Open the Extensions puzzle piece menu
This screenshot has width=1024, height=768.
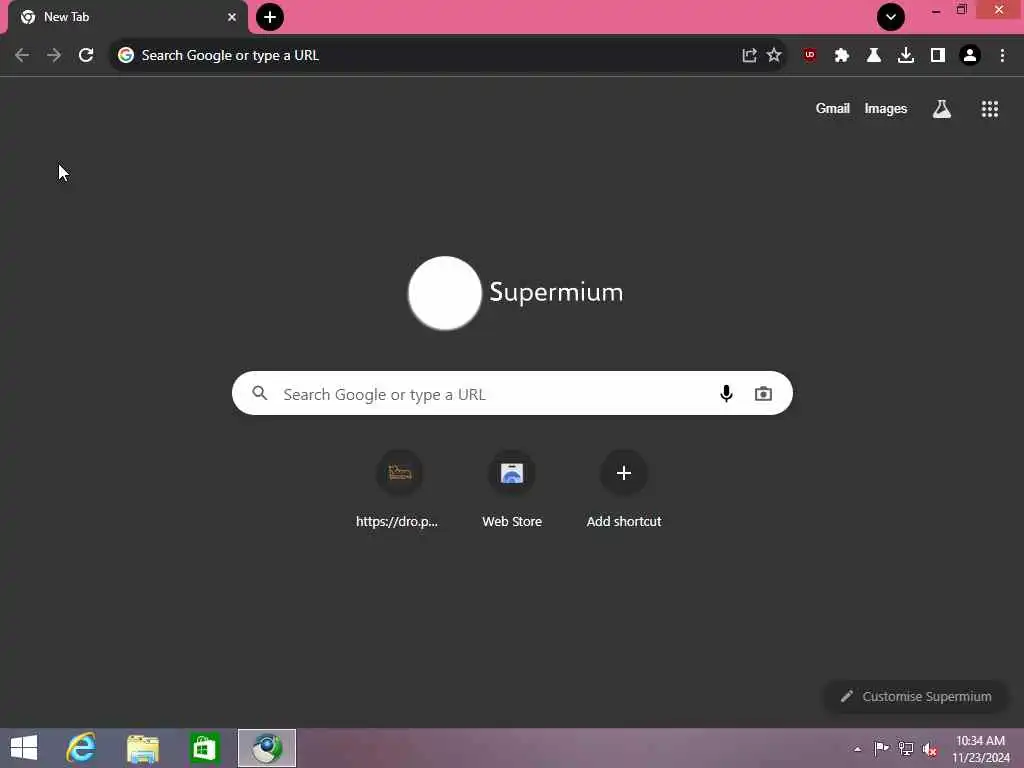pyautogui.click(x=842, y=55)
